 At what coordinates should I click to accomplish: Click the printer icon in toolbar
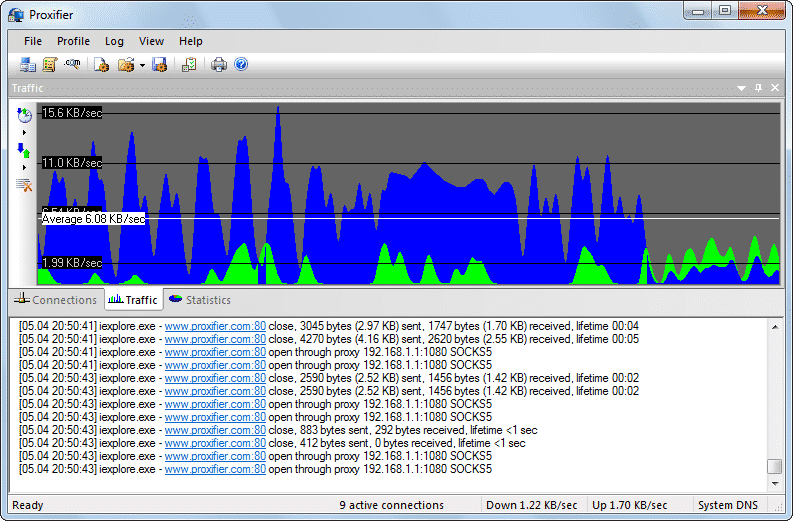click(219, 65)
